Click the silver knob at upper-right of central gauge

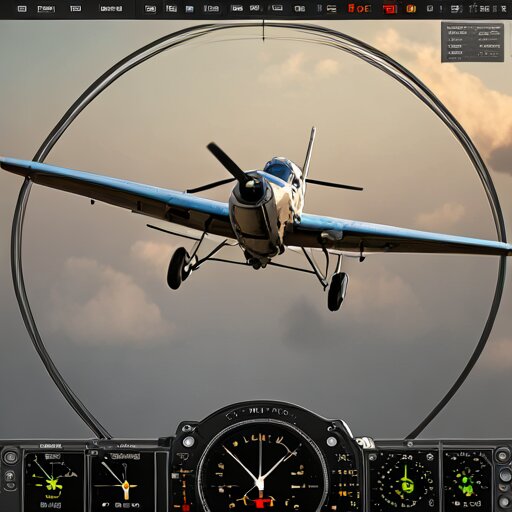coord(332,441)
